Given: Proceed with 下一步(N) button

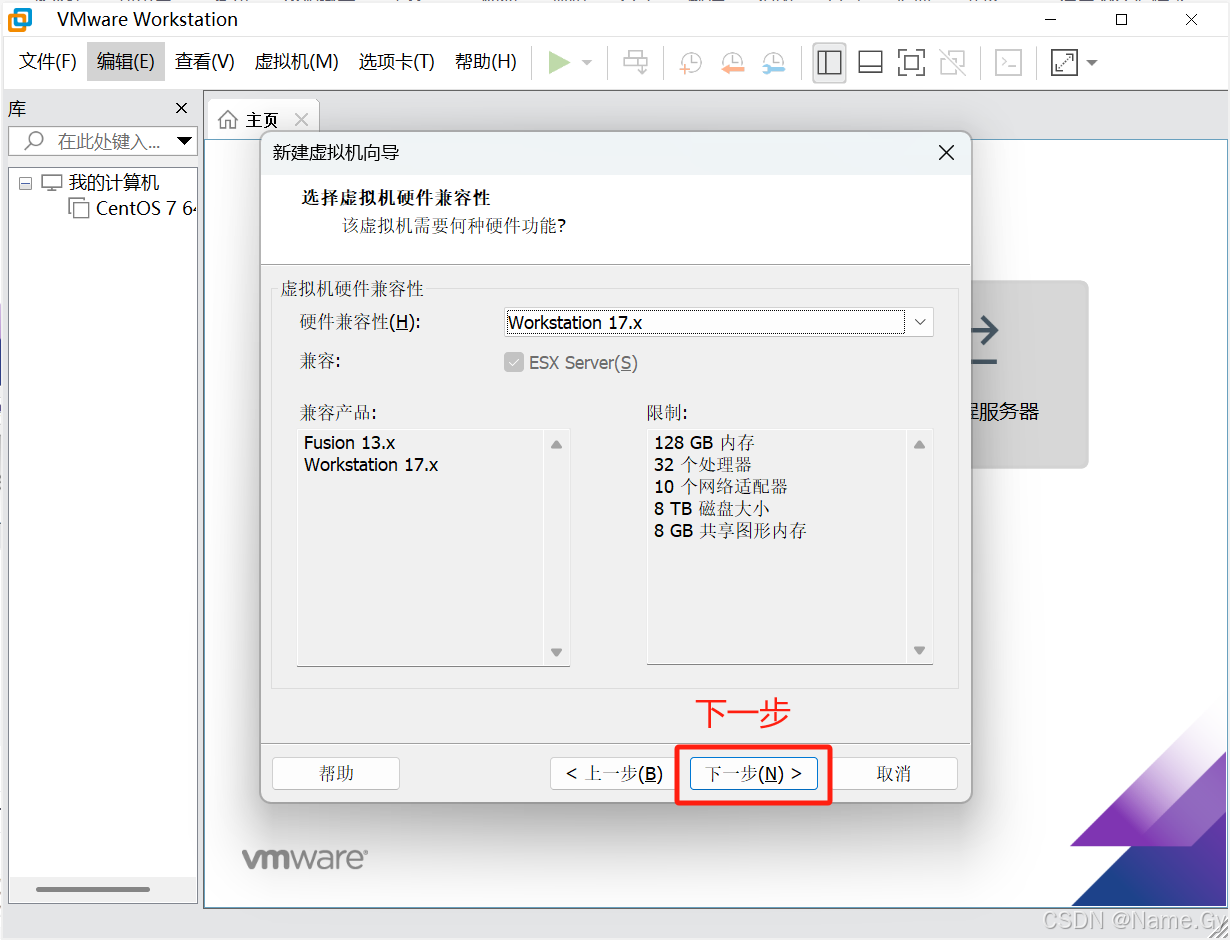Looking at the screenshot, I should click(754, 773).
